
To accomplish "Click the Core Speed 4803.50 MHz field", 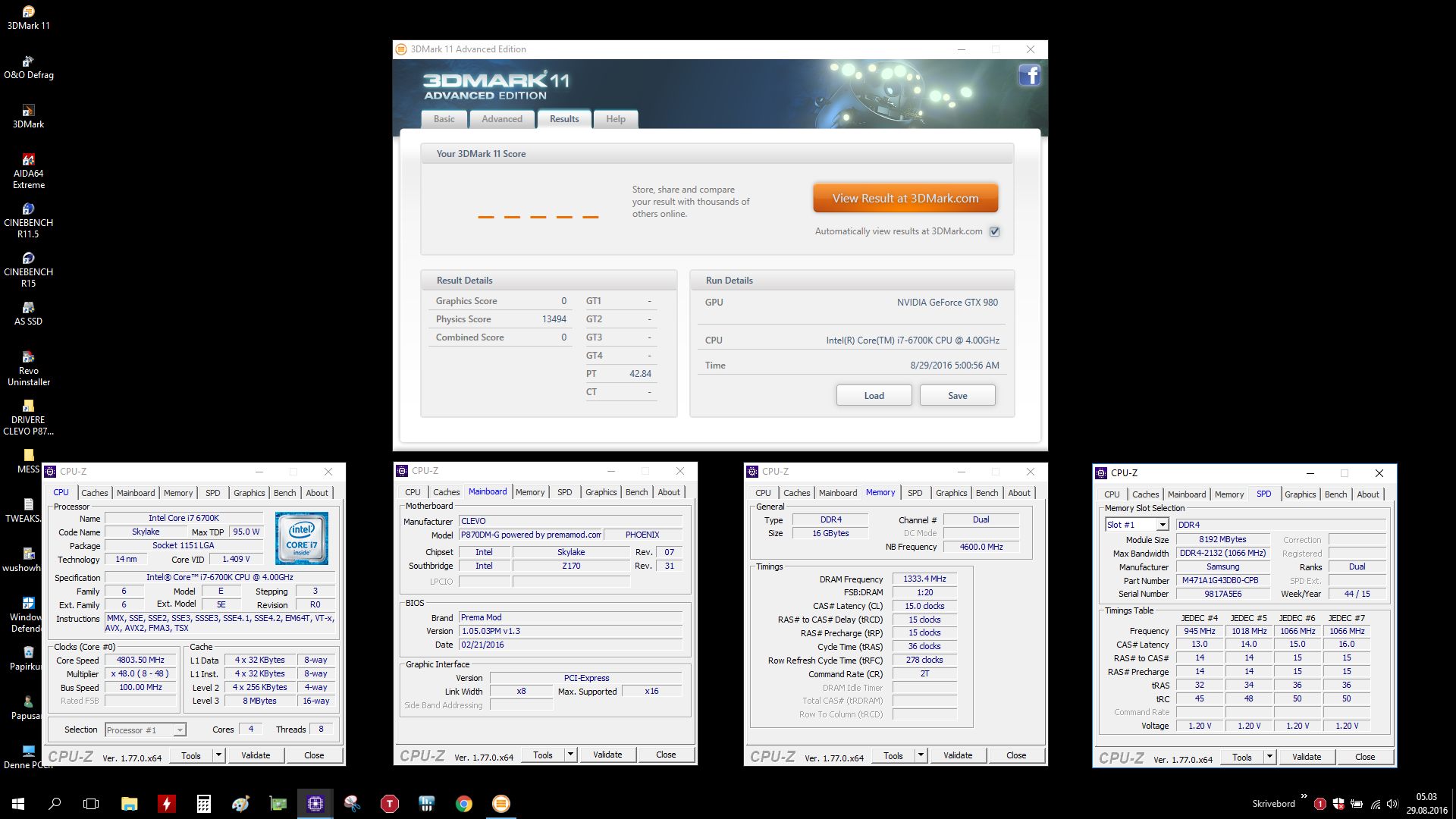I will click(140, 660).
